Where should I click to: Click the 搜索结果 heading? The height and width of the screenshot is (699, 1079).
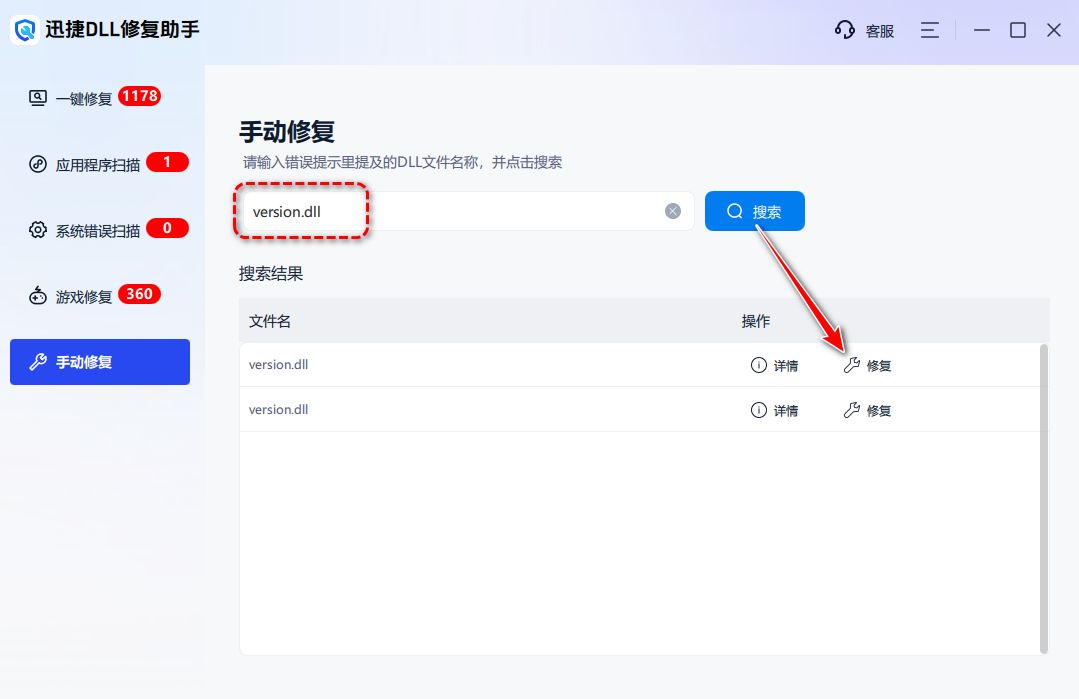271,274
